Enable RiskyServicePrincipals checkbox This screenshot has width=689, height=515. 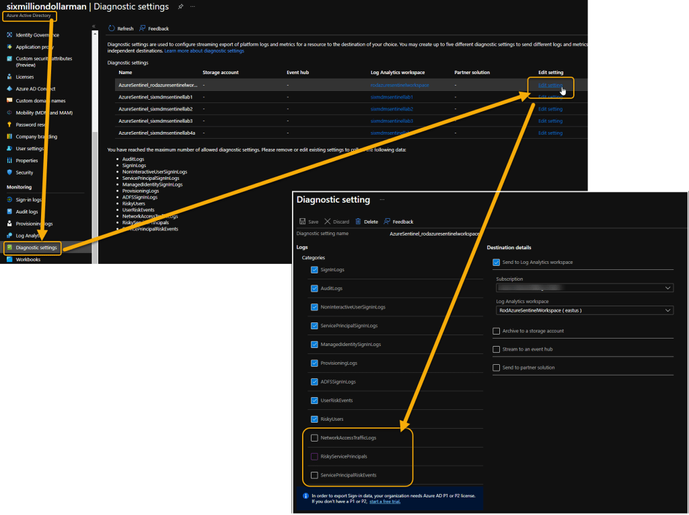click(x=314, y=457)
